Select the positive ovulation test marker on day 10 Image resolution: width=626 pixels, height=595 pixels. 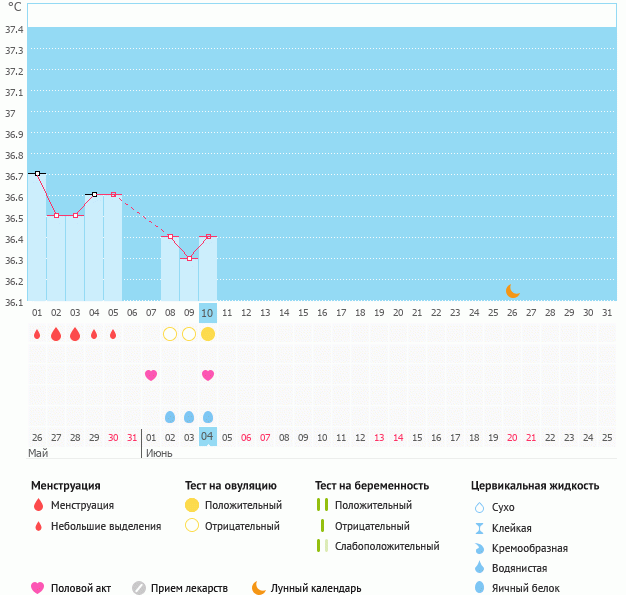point(208,334)
